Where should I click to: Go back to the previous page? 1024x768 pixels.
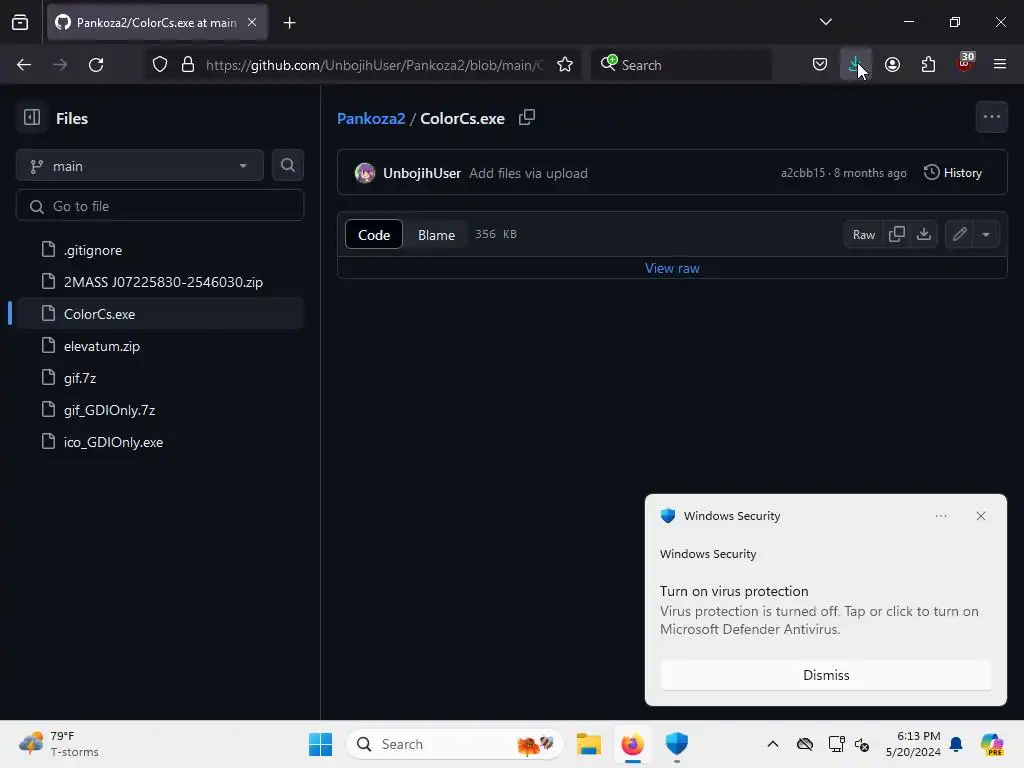24,65
